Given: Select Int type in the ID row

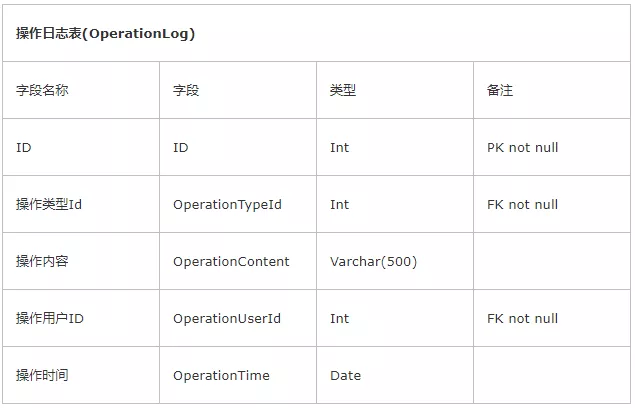Looking at the screenshot, I should [x=339, y=147].
